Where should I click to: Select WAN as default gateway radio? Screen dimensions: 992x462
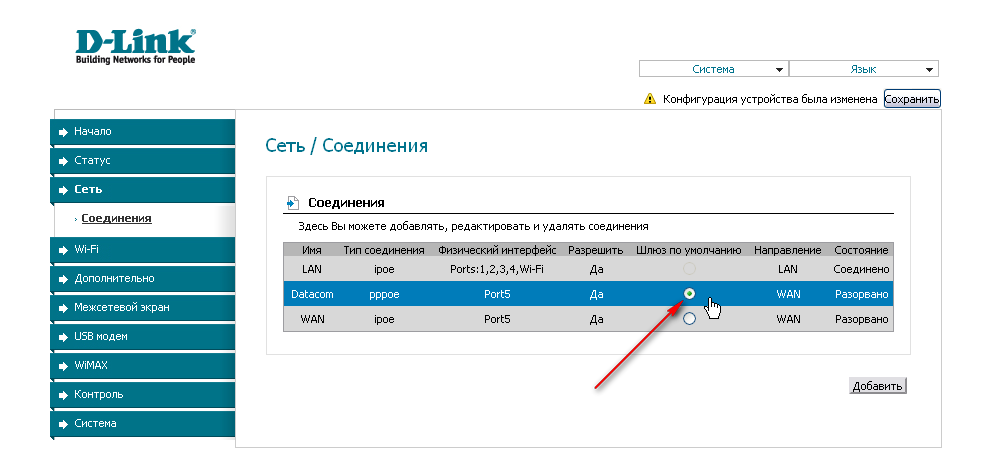tap(690, 319)
